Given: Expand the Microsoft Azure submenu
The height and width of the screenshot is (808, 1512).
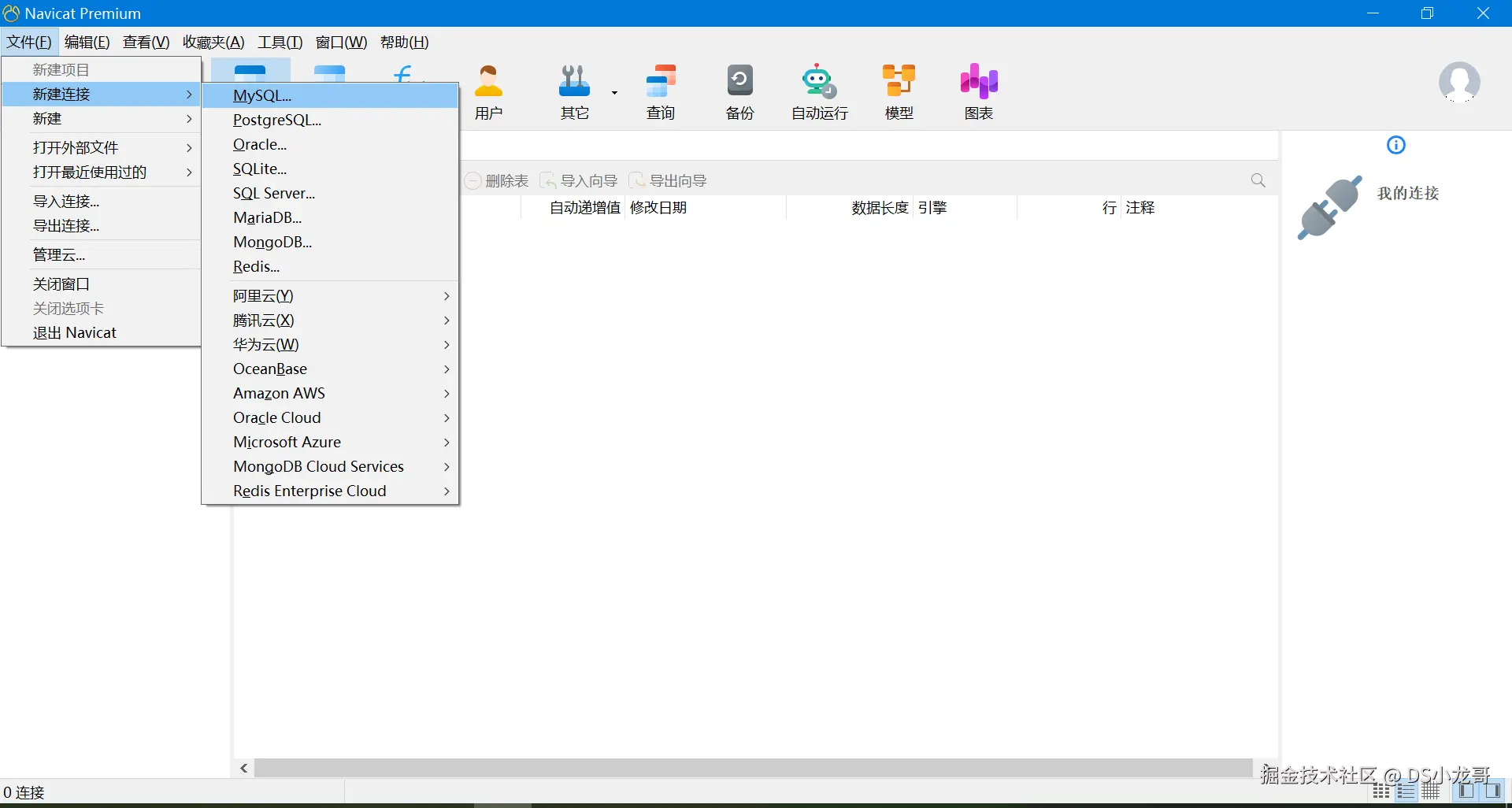Looking at the screenshot, I should pos(331,443).
